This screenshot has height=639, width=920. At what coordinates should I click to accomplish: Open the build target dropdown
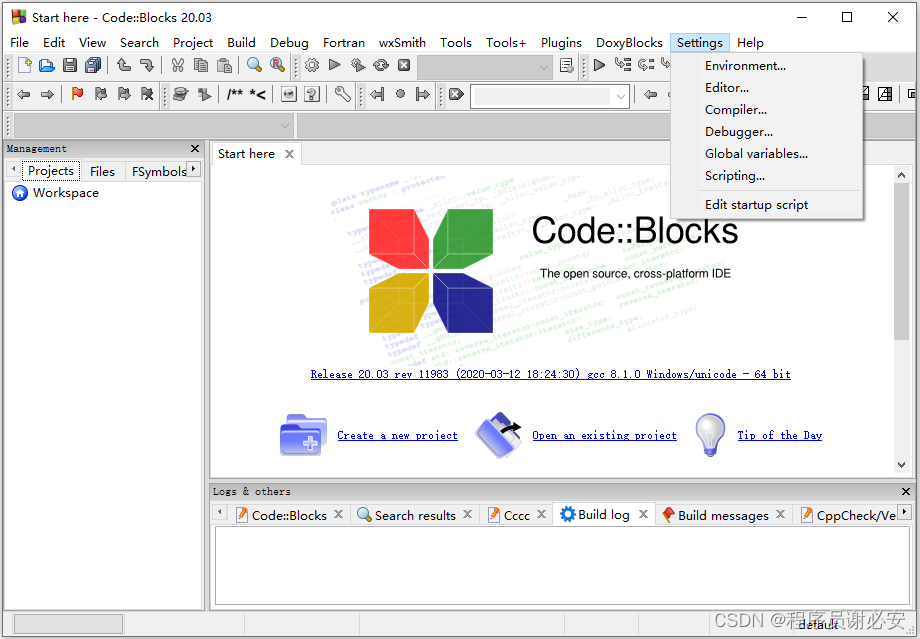click(x=485, y=67)
